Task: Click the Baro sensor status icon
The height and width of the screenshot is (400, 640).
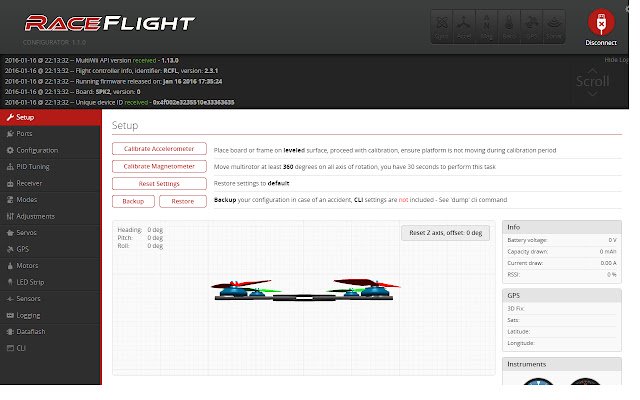Action: (509, 27)
